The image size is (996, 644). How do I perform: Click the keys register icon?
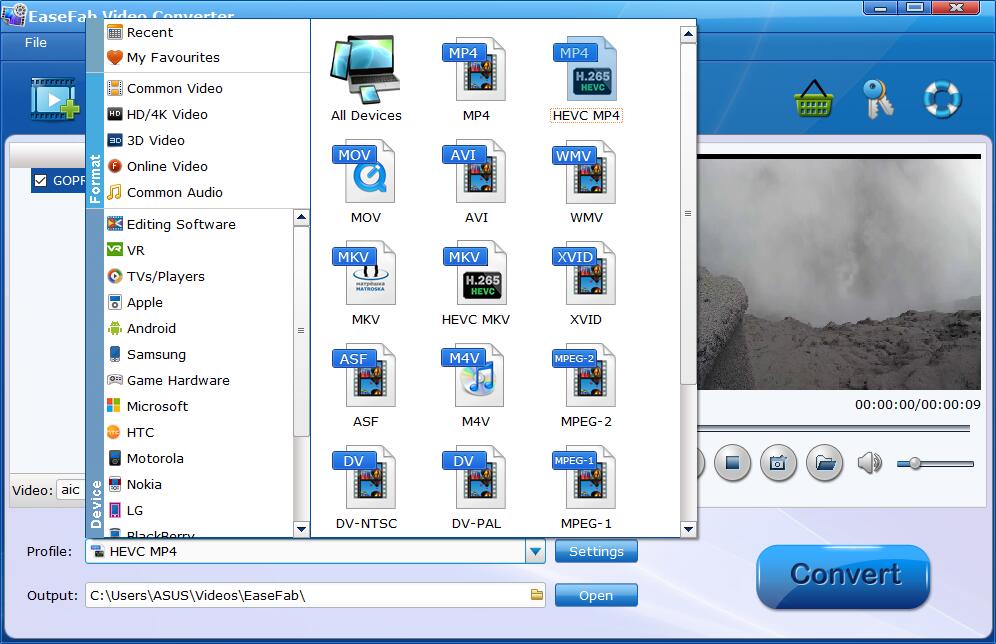tap(878, 99)
